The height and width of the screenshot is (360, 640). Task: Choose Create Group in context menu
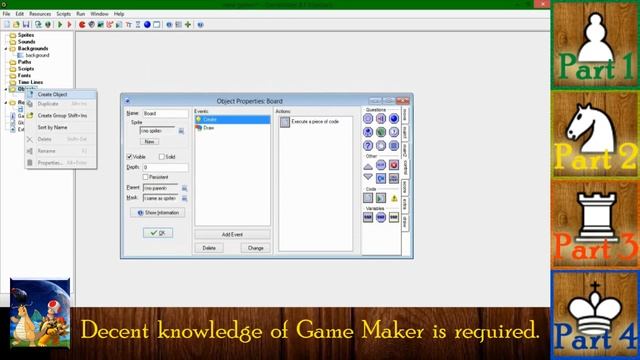pyautogui.click(x=61, y=116)
